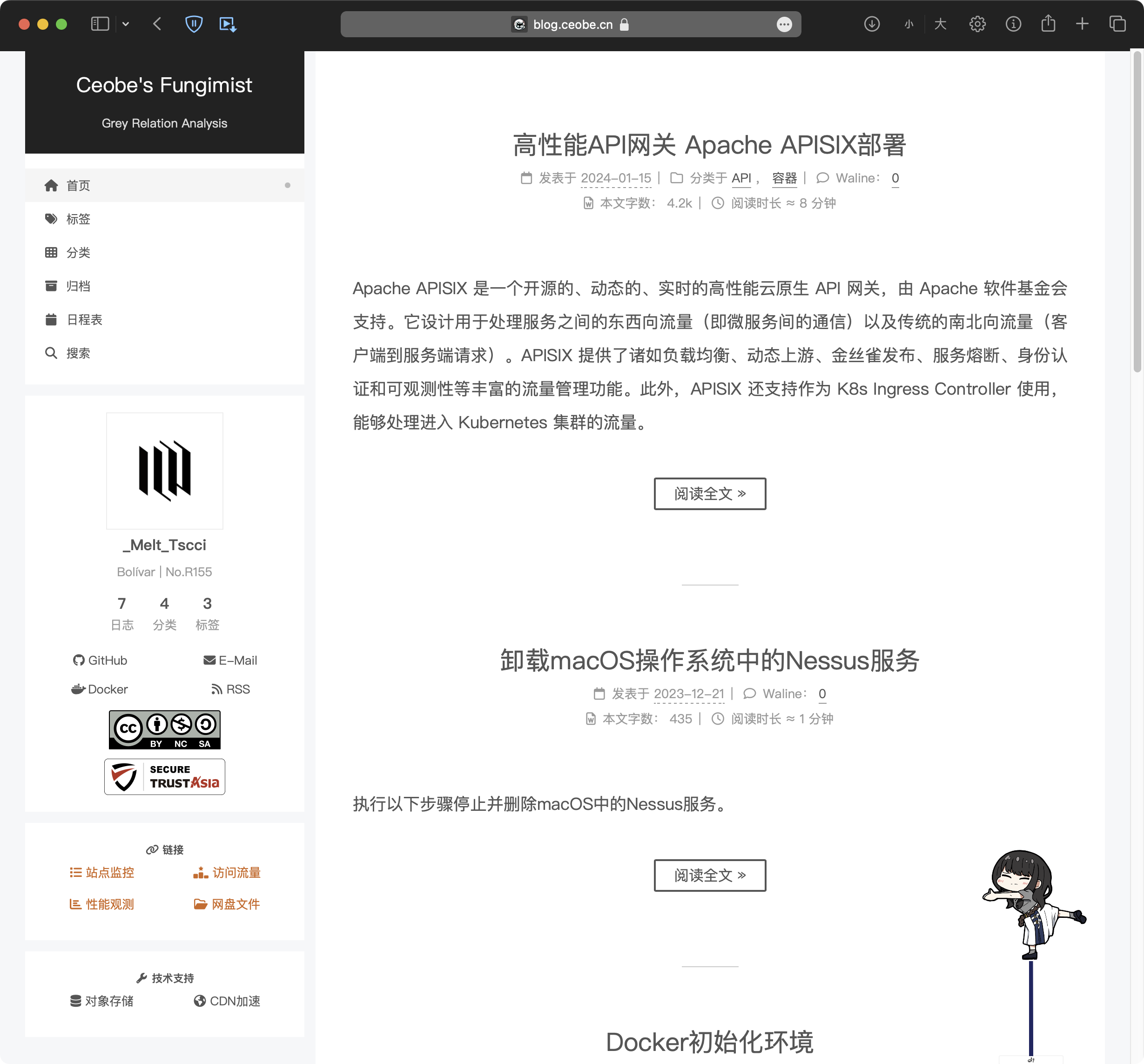This screenshot has width=1144, height=1064.
Task: Click the content blocker shield icon
Action: 194,24
